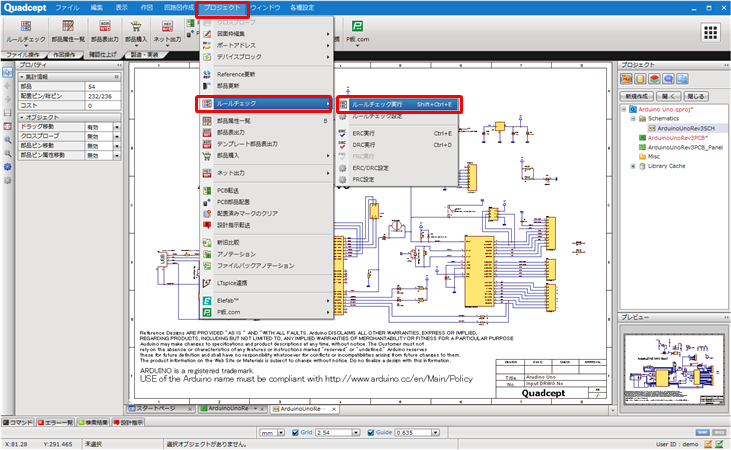Click the PCB部品配置 menu icon
731x450 pixels.
pyautogui.click(x=207, y=202)
